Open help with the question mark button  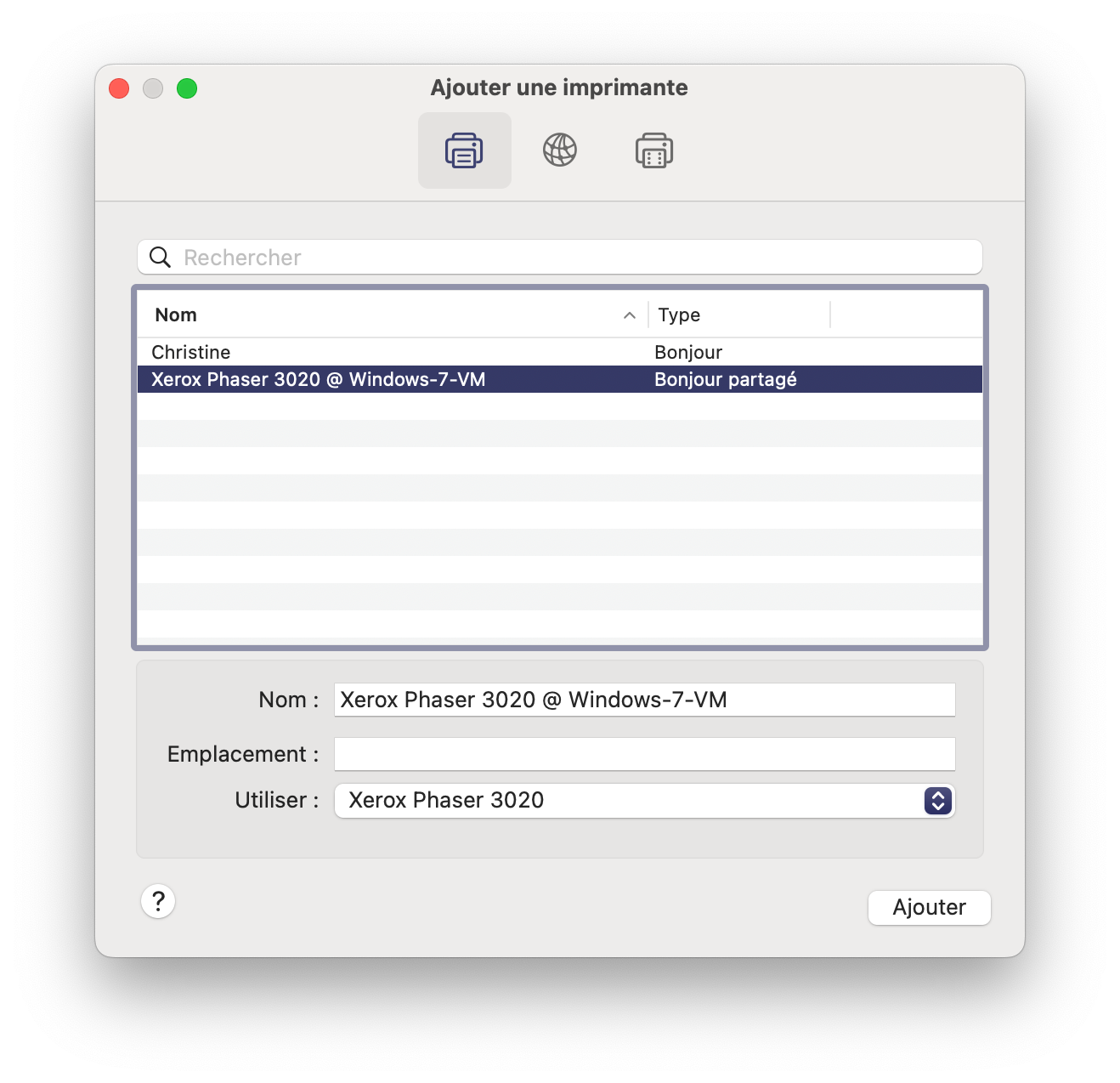tap(158, 901)
